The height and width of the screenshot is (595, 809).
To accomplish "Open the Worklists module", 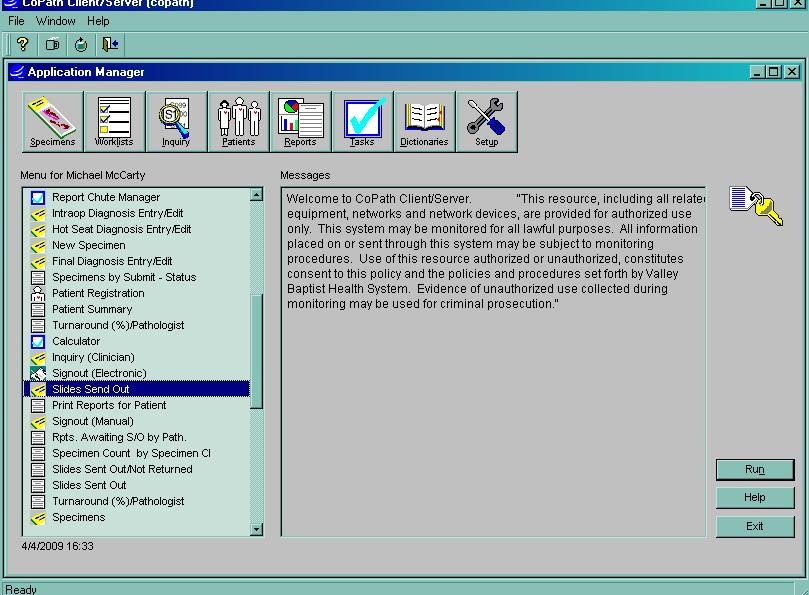I will pyautogui.click(x=114, y=120).
